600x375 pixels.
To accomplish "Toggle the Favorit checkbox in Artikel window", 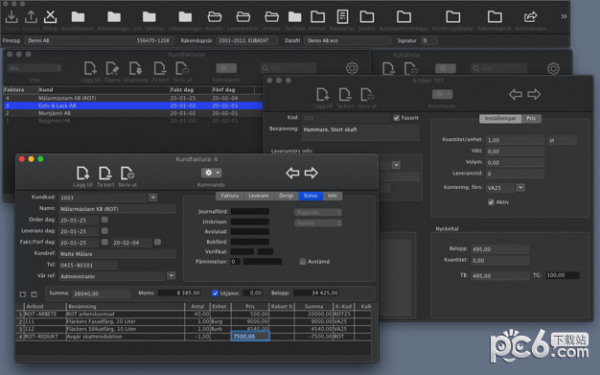I will (x=396, y=118).
